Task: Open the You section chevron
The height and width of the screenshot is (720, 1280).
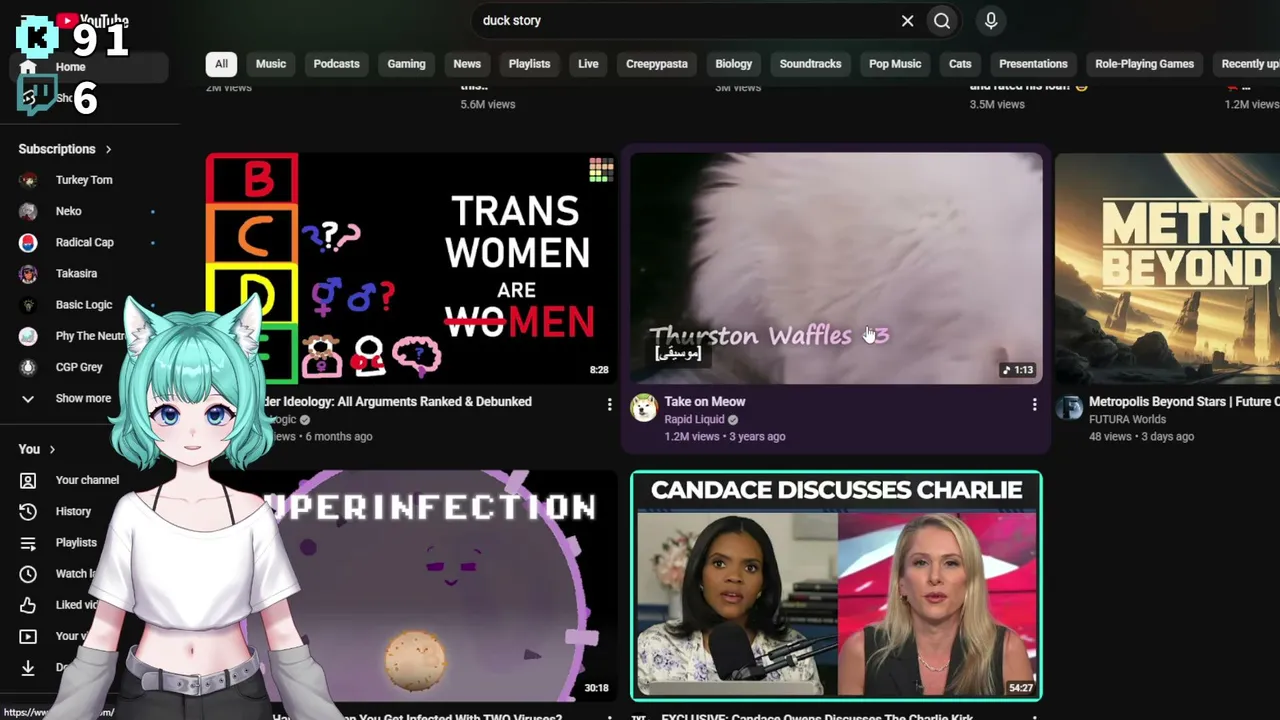Action: (52, 450)
